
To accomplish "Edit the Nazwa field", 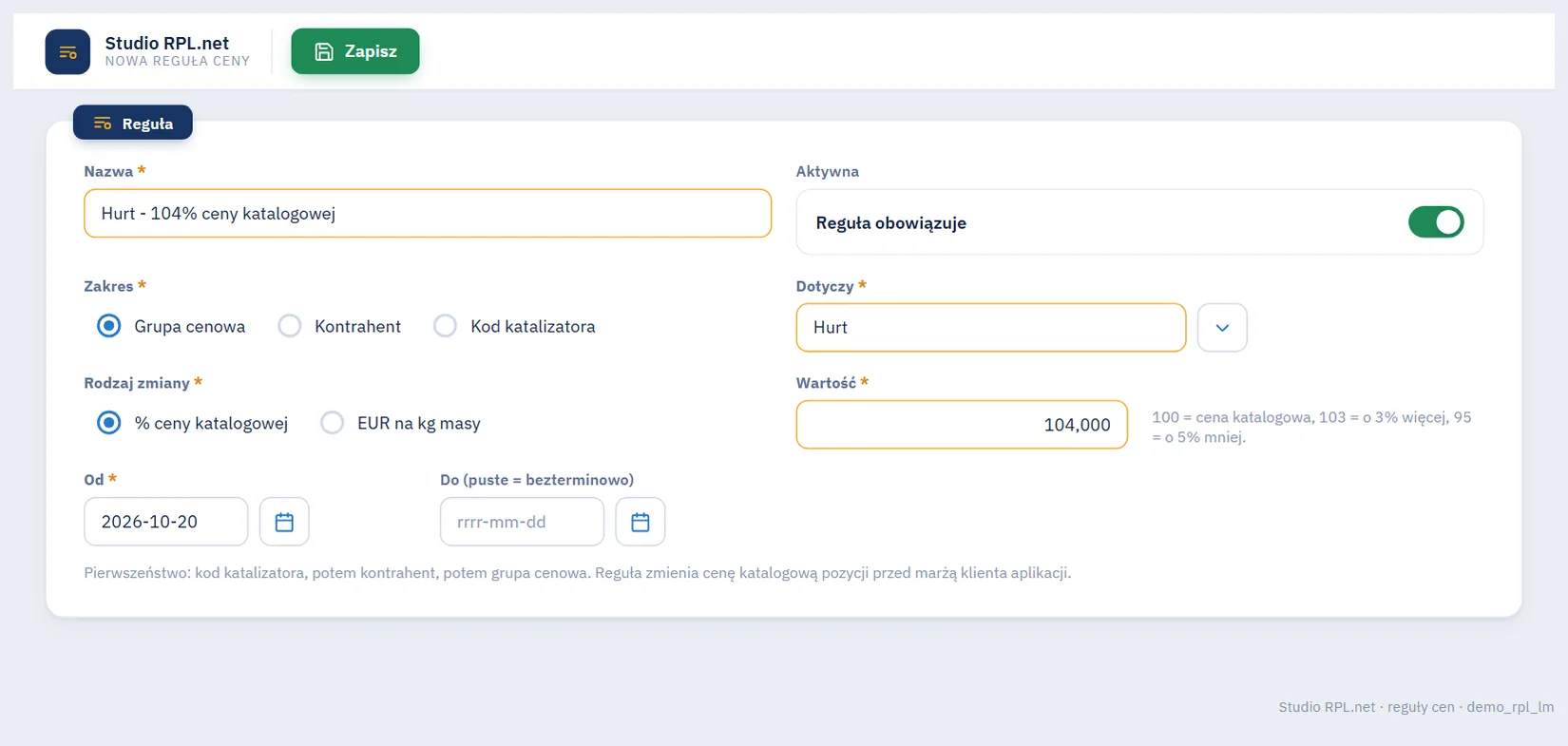I will click(428, 213).
